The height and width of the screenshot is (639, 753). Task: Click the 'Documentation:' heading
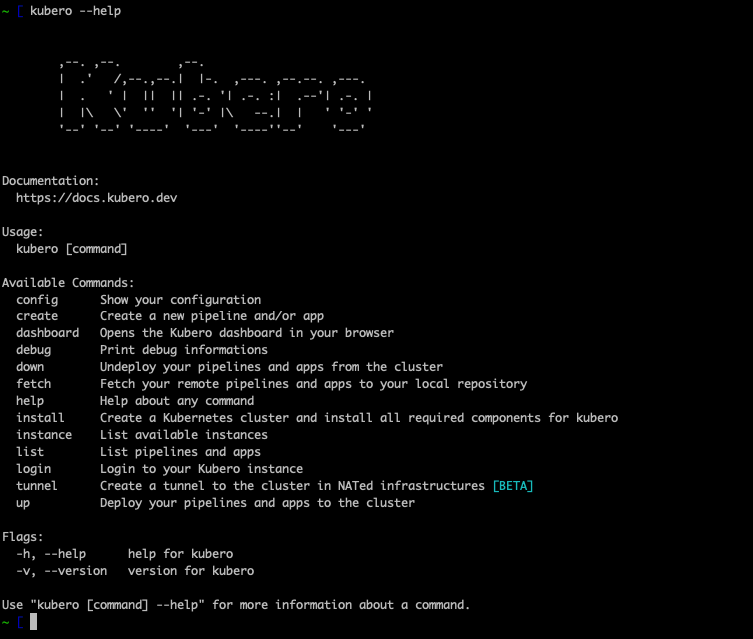pyautogui.click(x=50, y=181)
